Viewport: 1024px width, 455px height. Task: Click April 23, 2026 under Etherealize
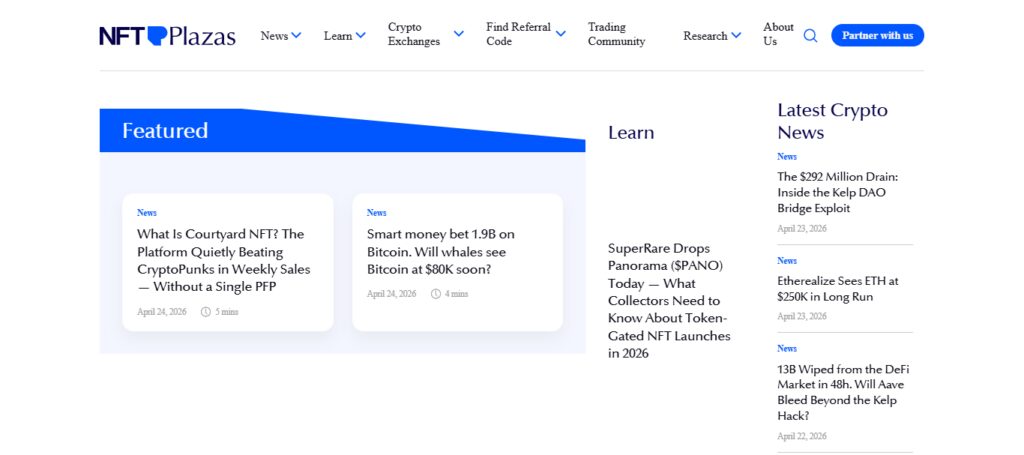coord(802,316)
